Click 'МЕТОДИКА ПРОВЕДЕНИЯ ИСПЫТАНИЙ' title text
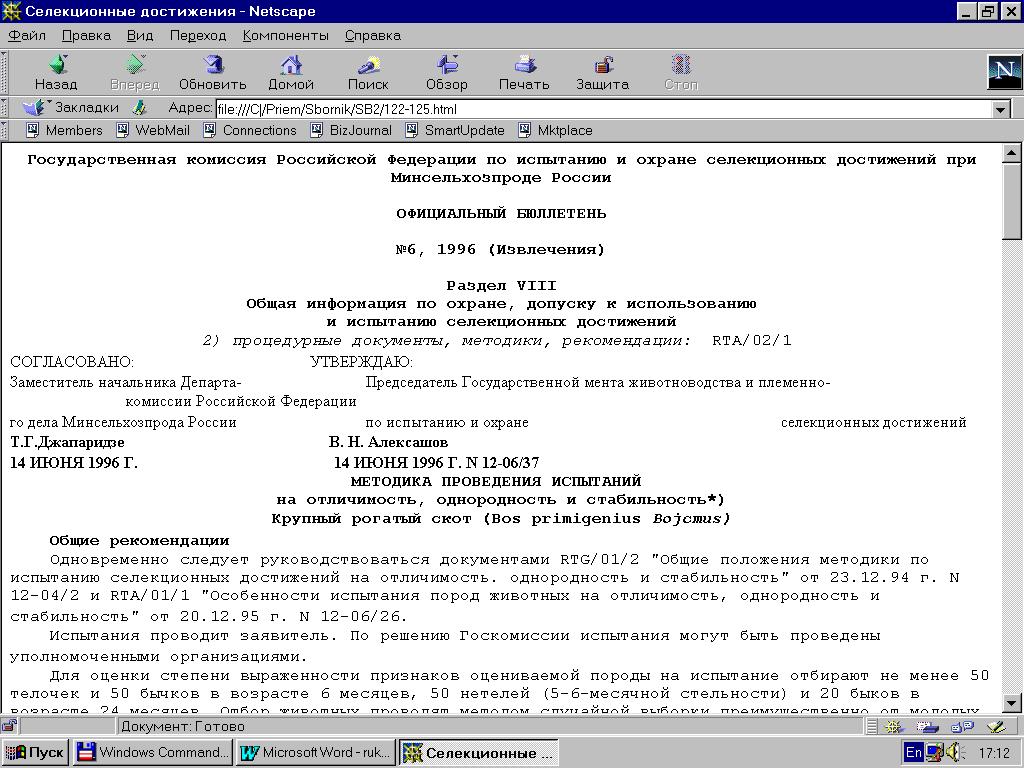 click(496, 481)
